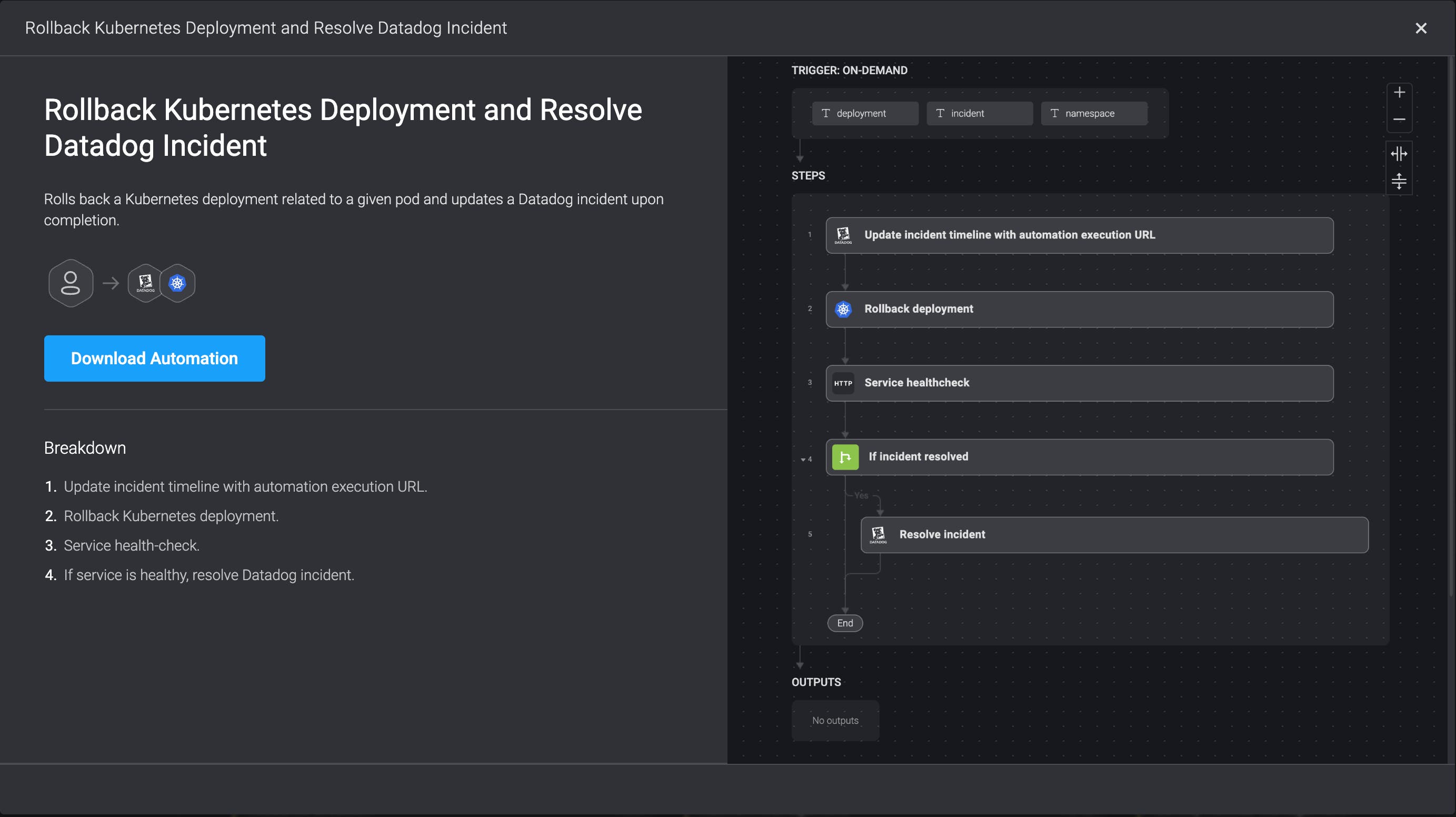The height and width of the screenshot is (817, 1456).
Task: Click the Kubernetes hexagon icon near the arrow
Action: pos(177,283)
